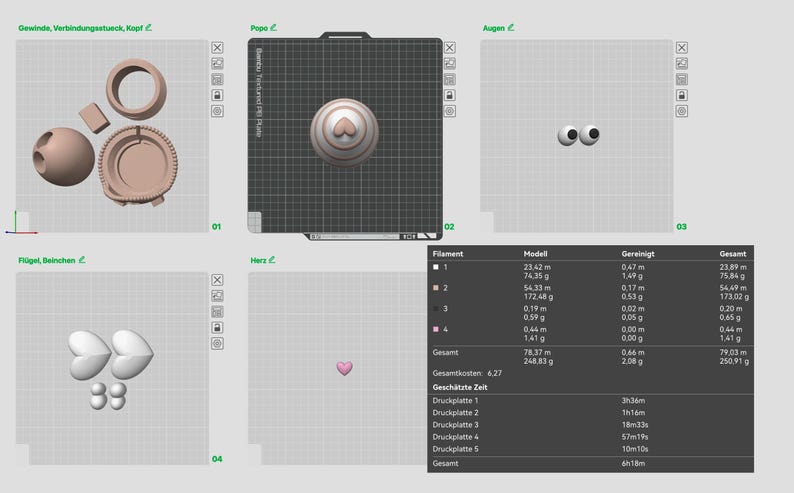Click the Popo plate title
Screen dimensions: 794x493
259,28
